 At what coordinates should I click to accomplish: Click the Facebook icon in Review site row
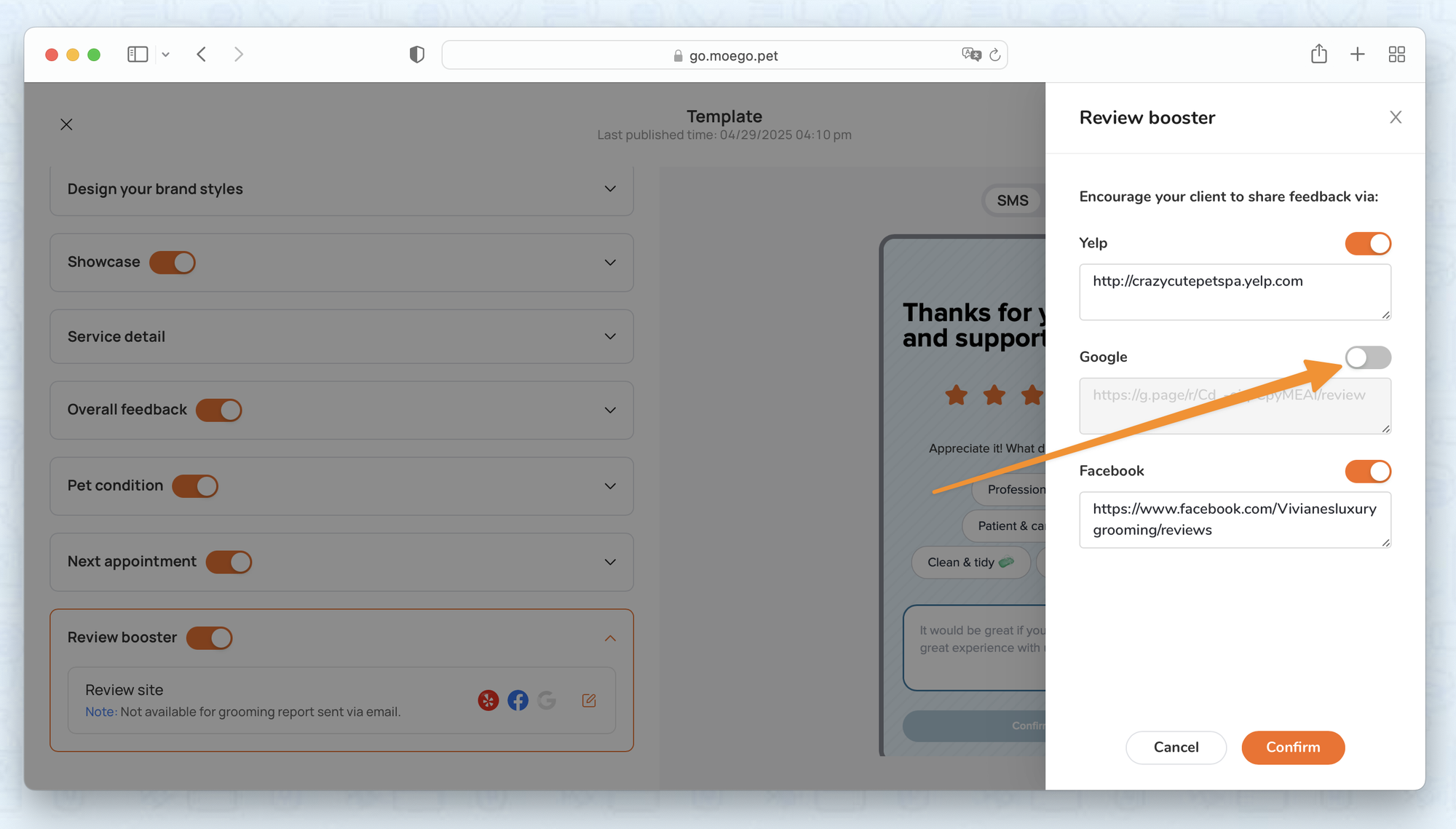pos(518,700)
